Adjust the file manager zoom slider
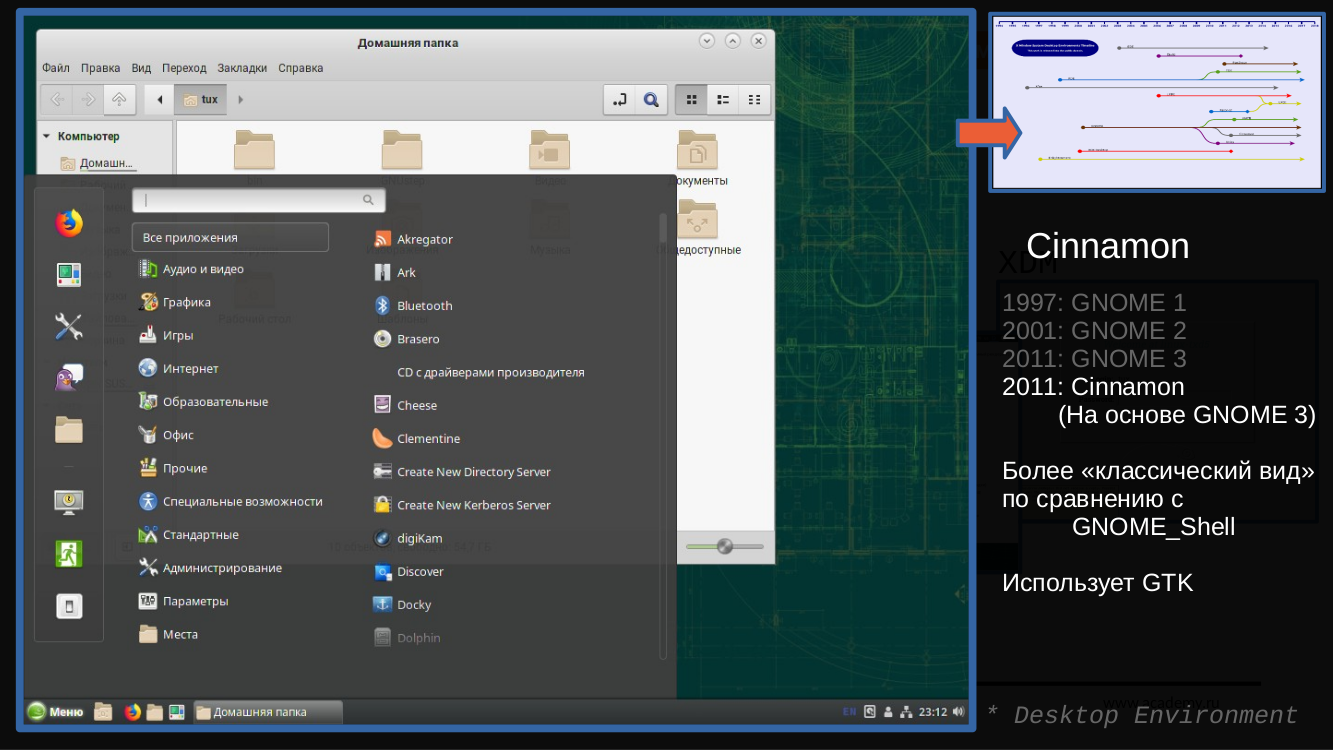The height and width of the screenshot is (750, 1333). [x=725, y=546]
